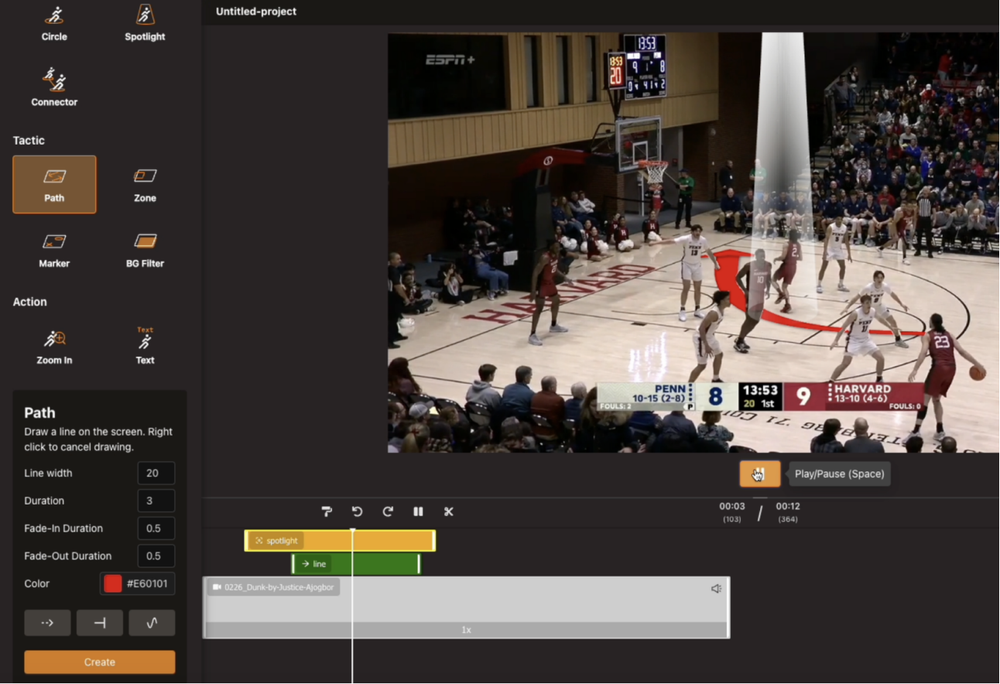
Task: Open the red color swatch picker
Action: tap(113, 583)
